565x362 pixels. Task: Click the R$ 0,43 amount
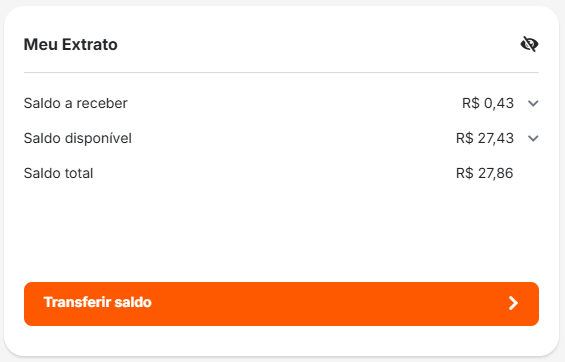click(x=488, y=103)
